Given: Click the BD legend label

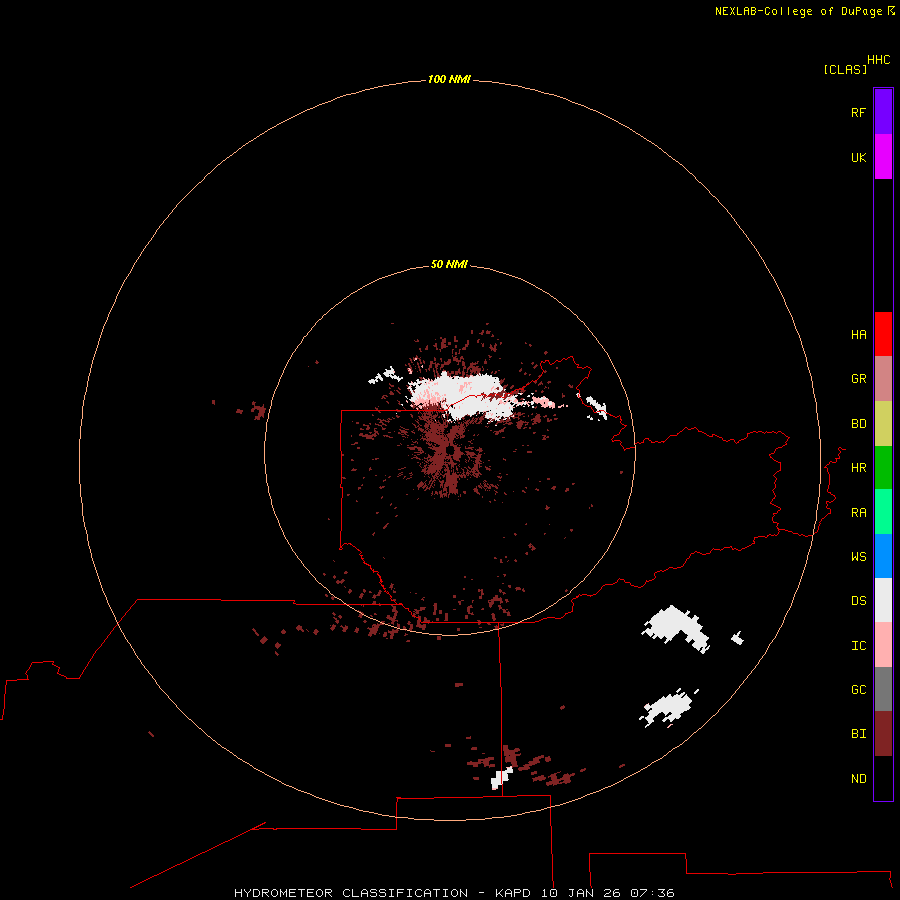Looking at the screenshot, I should tap(858, 424).
